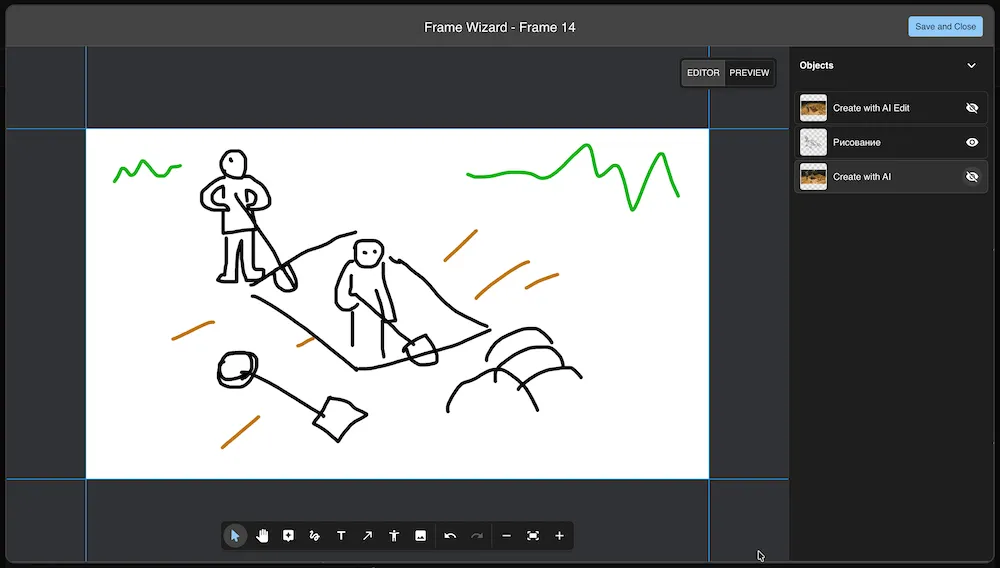Select the pointer selection tool
This screenshot has height=568, width=1000.
tap(235, 536)
